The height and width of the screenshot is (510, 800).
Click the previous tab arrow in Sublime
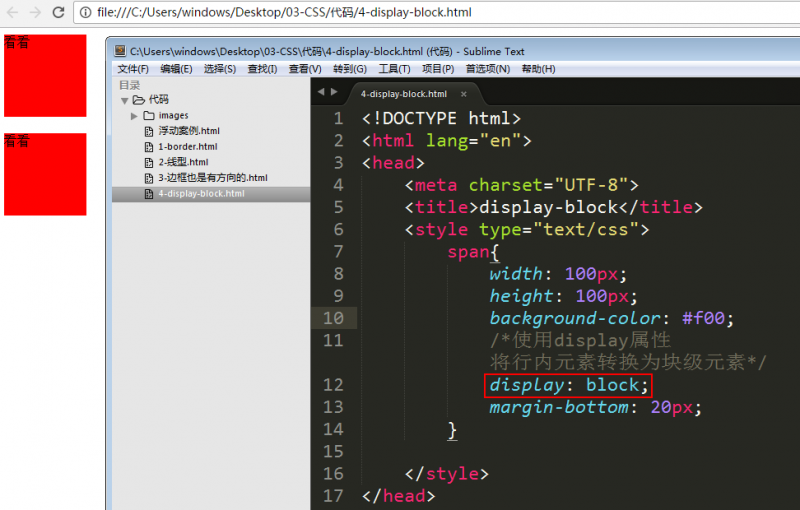pos(321,92)
